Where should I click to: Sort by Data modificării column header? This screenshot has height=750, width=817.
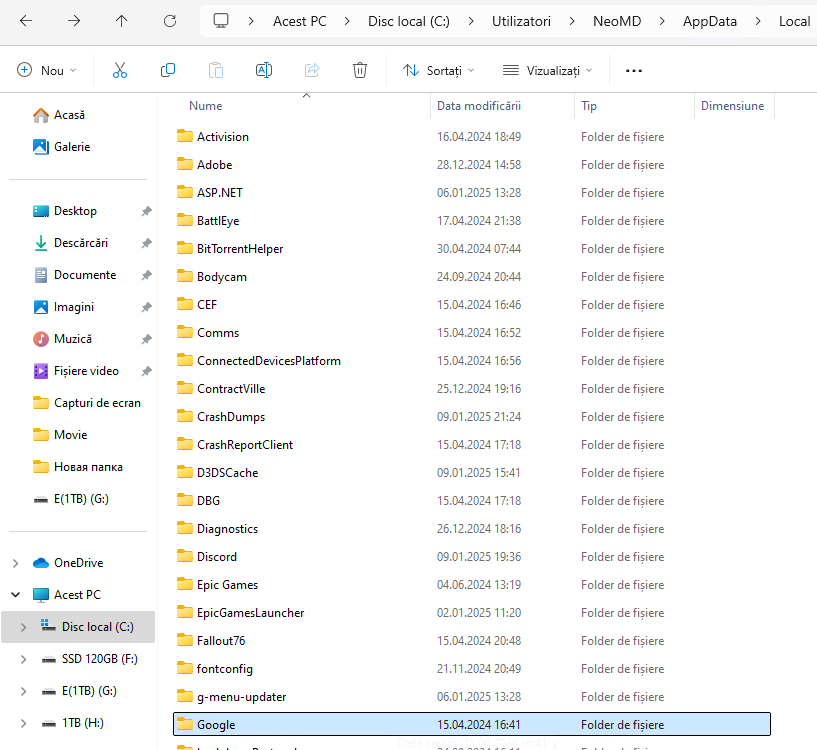tap(478, 106)
